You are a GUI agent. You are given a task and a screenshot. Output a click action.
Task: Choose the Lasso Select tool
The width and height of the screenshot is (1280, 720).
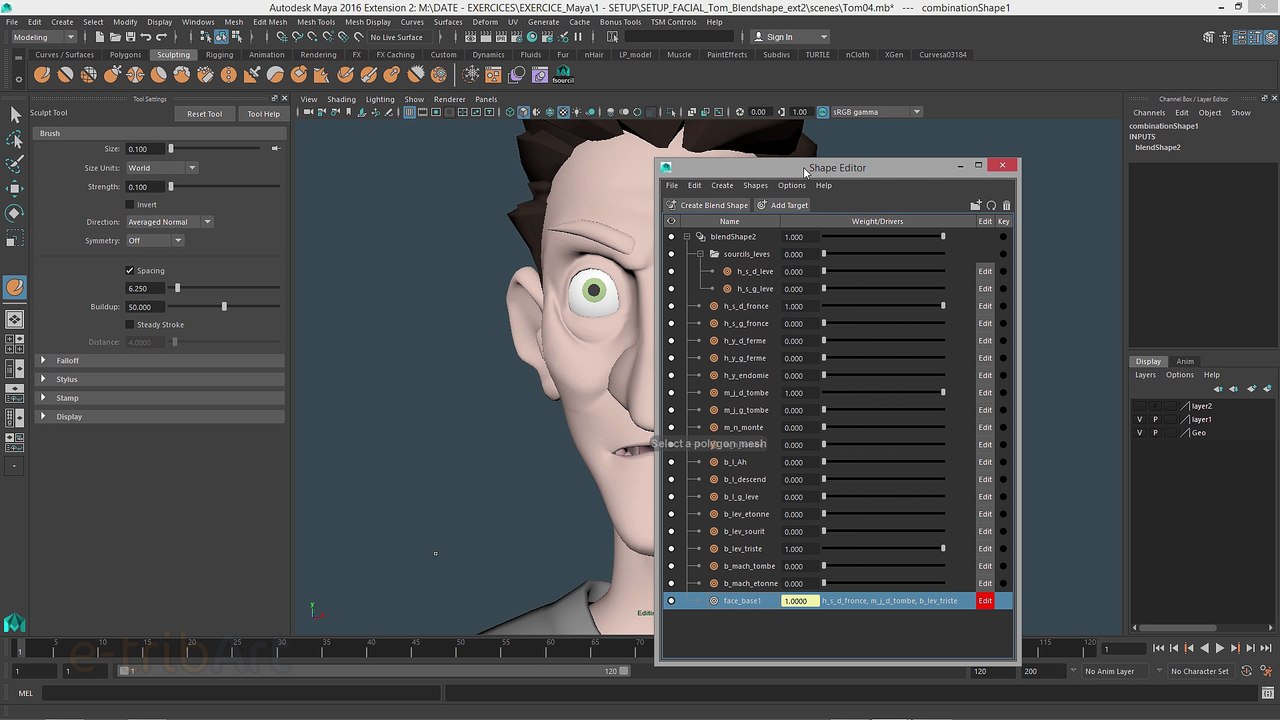(x=15, y=140)
